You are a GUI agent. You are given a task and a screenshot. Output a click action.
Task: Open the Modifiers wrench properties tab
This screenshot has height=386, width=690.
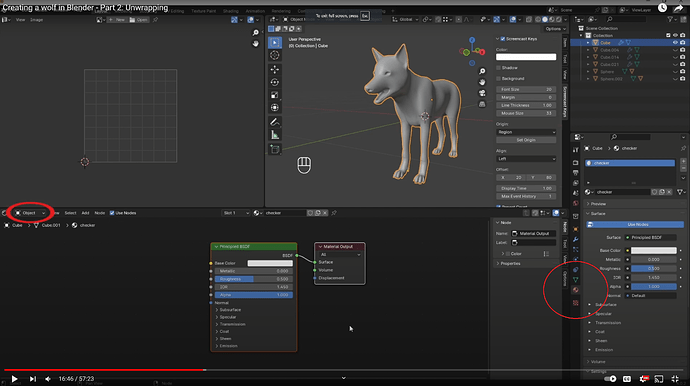tap(576, 239)
